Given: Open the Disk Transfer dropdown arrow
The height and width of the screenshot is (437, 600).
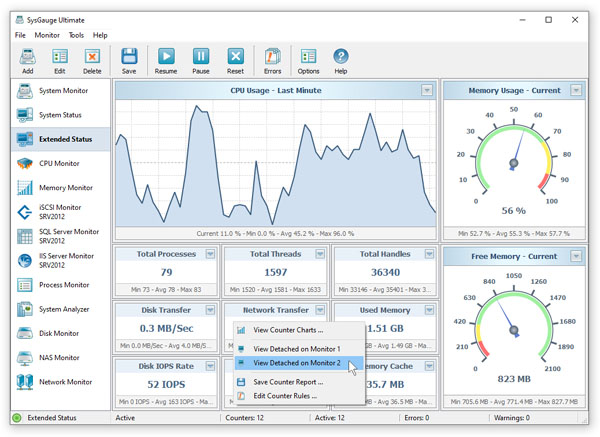Looking at the screenshot, I should [x=210, y=310].
